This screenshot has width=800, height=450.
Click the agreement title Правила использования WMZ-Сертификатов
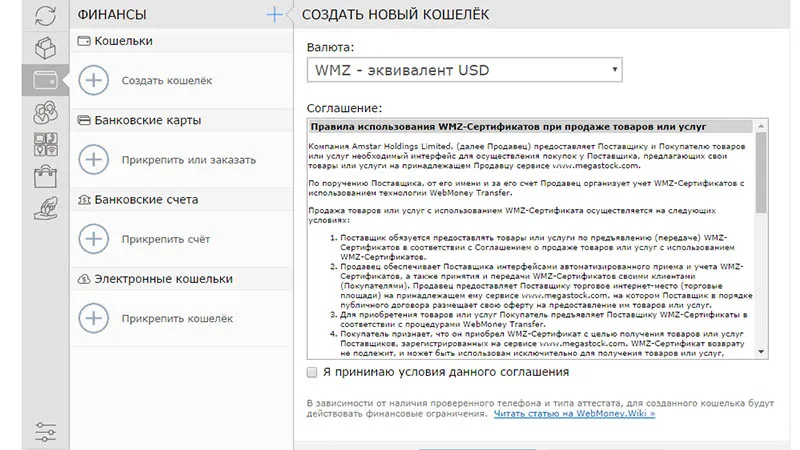[x=508, y=127]
